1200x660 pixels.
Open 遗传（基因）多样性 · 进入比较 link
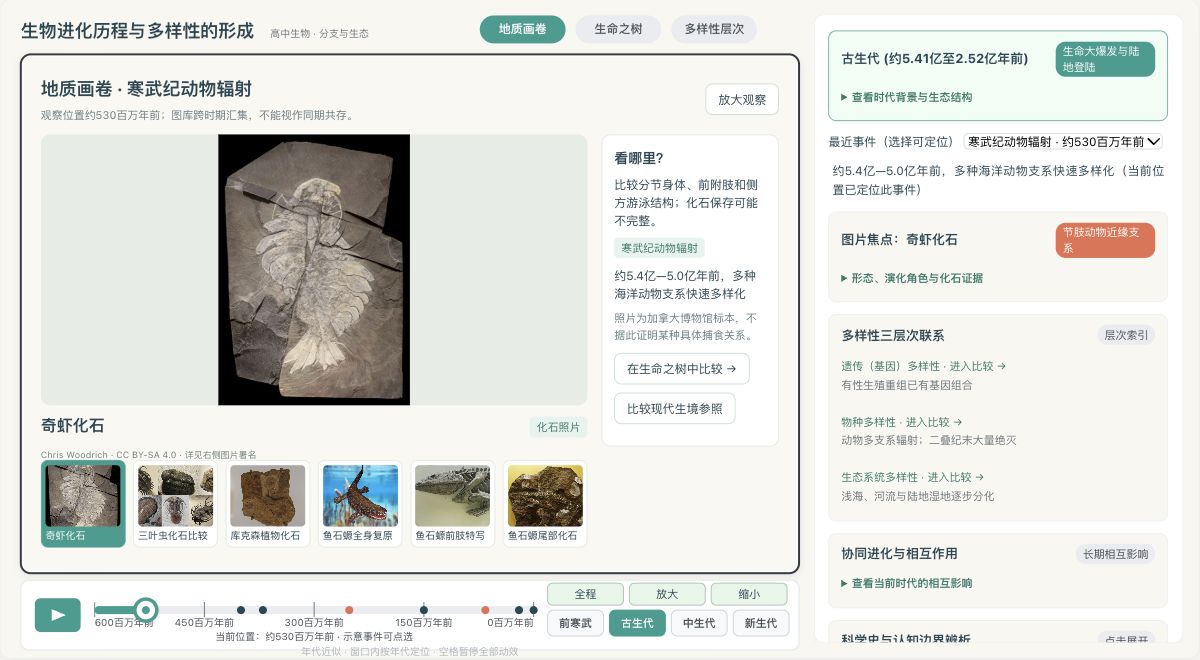[x=924, y=366]
